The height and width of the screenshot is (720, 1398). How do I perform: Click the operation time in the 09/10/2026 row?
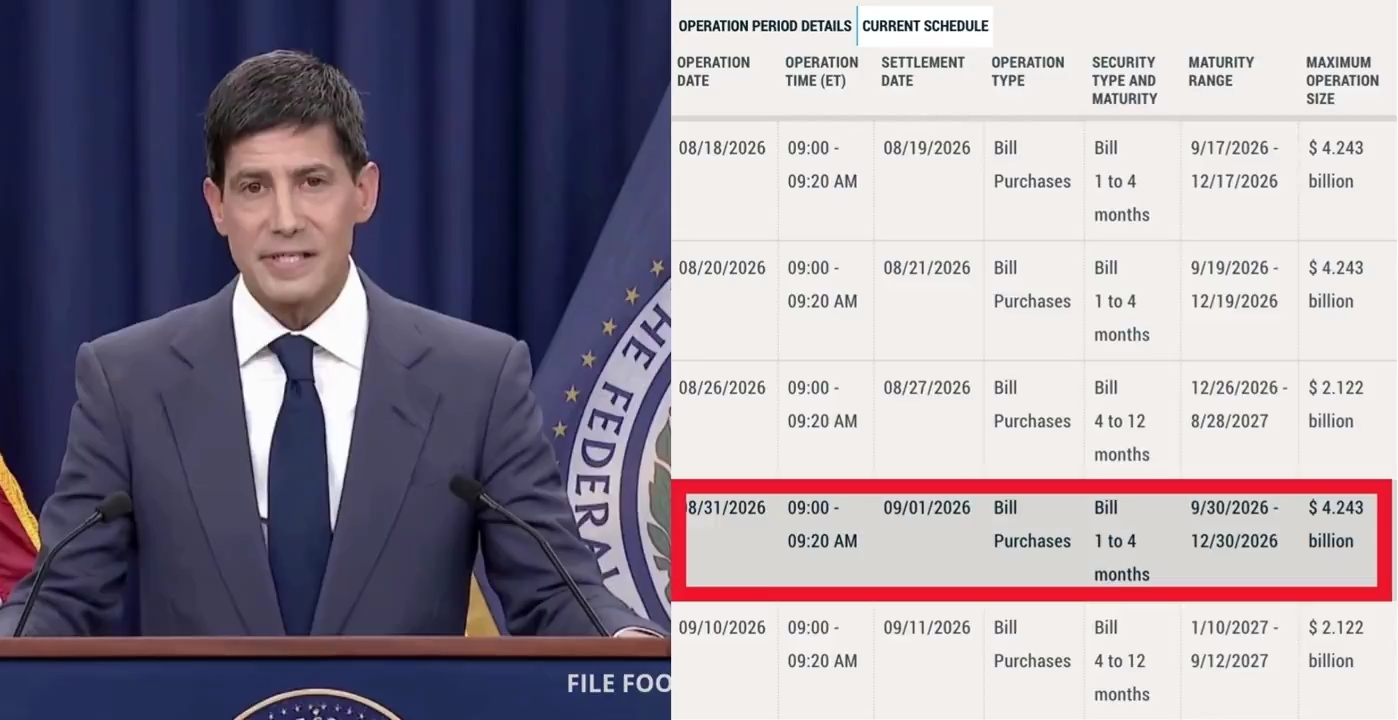point(822,645)
